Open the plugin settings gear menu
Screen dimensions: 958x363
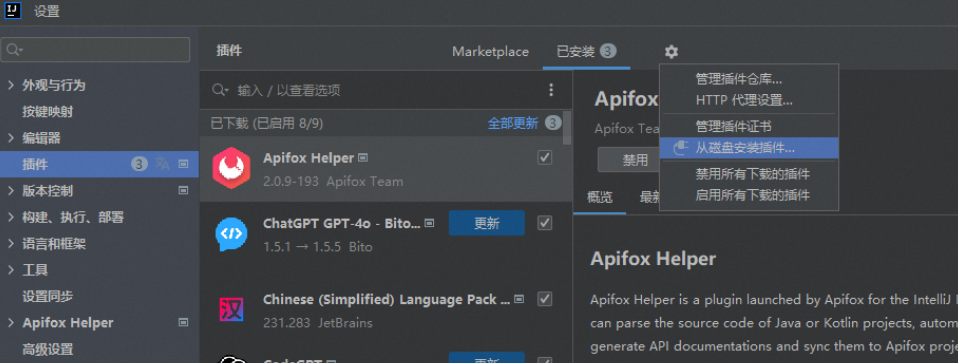pyautogui.click(x=671, y=52)
